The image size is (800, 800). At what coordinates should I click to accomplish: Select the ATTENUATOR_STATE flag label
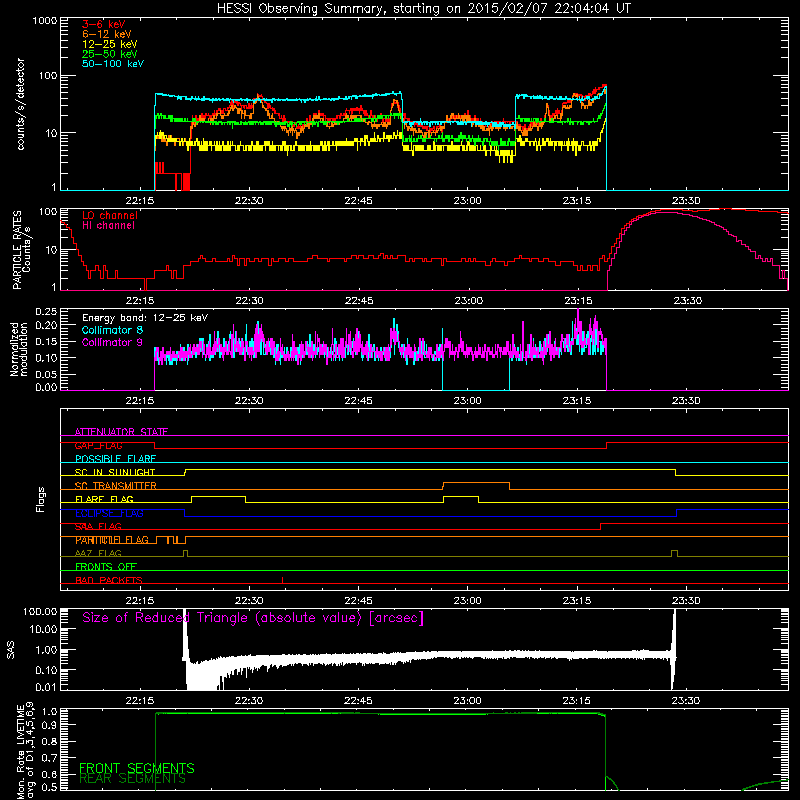[x=121, y=432]
